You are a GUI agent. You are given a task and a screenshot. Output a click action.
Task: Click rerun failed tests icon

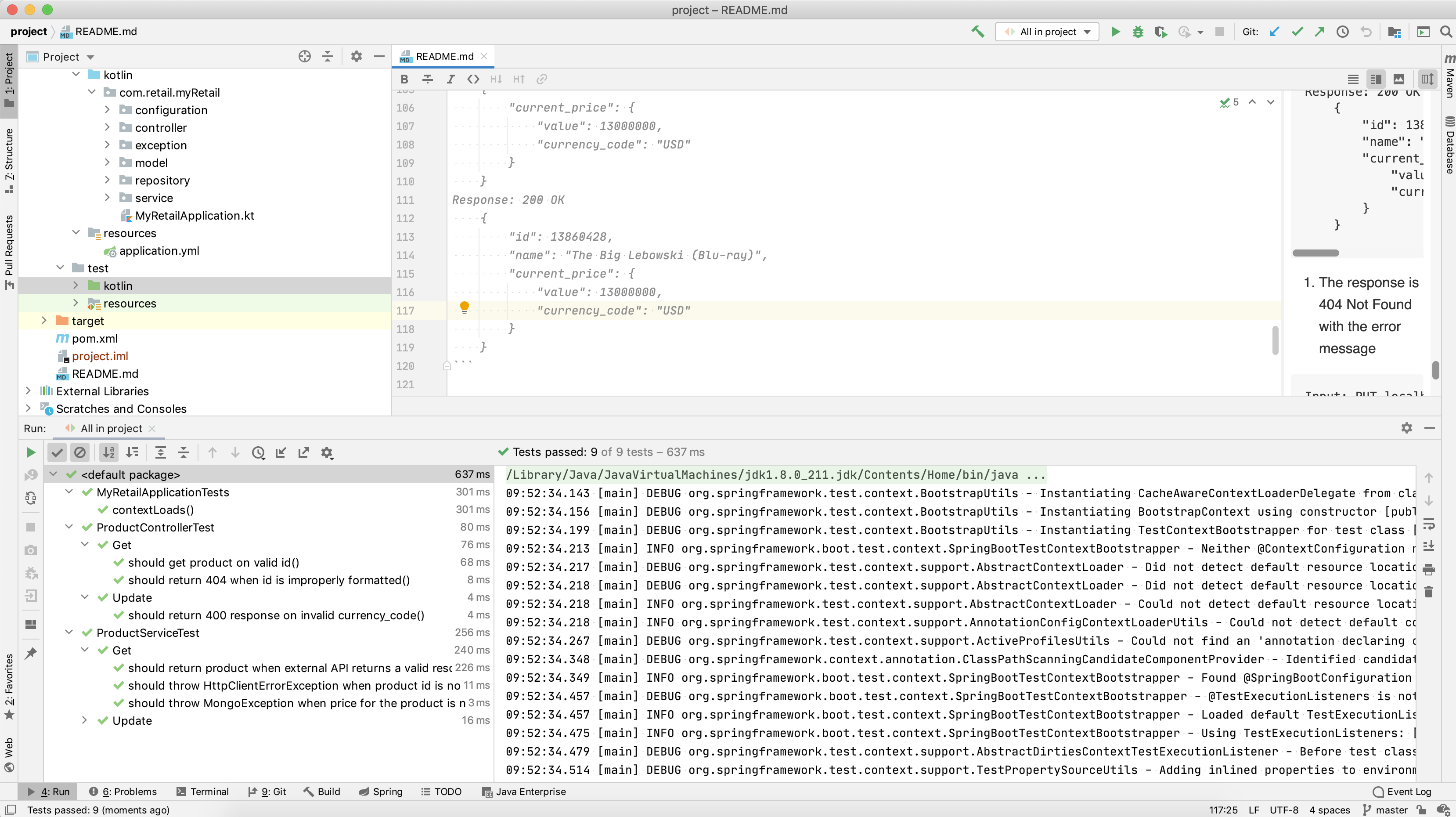click(31, 475)
